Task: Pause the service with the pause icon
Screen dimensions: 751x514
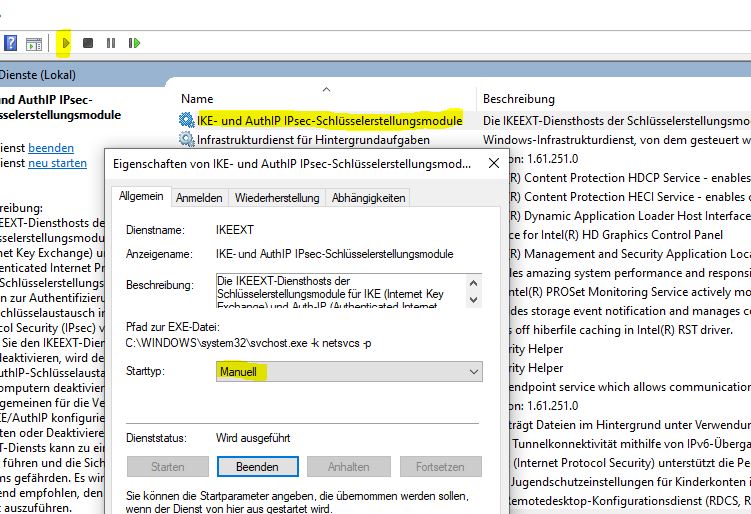Action: [111, 43]
